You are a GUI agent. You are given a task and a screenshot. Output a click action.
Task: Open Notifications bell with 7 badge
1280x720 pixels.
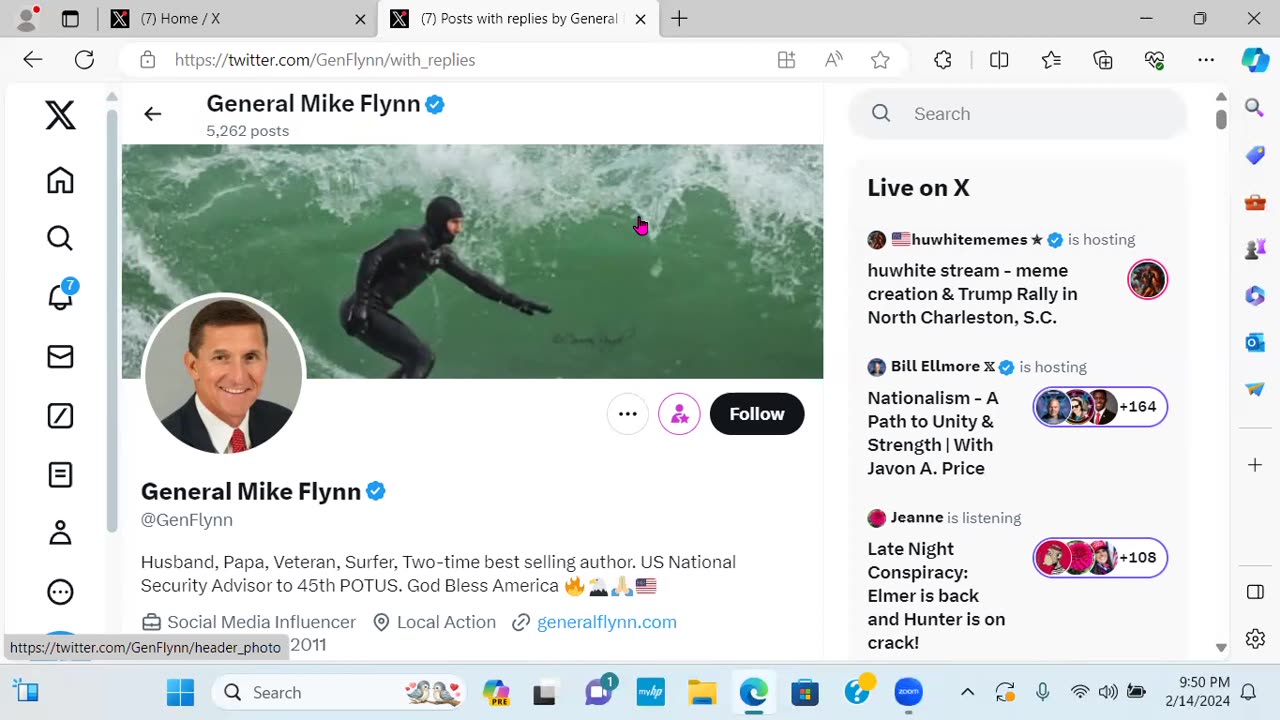(x=61, y=296)
